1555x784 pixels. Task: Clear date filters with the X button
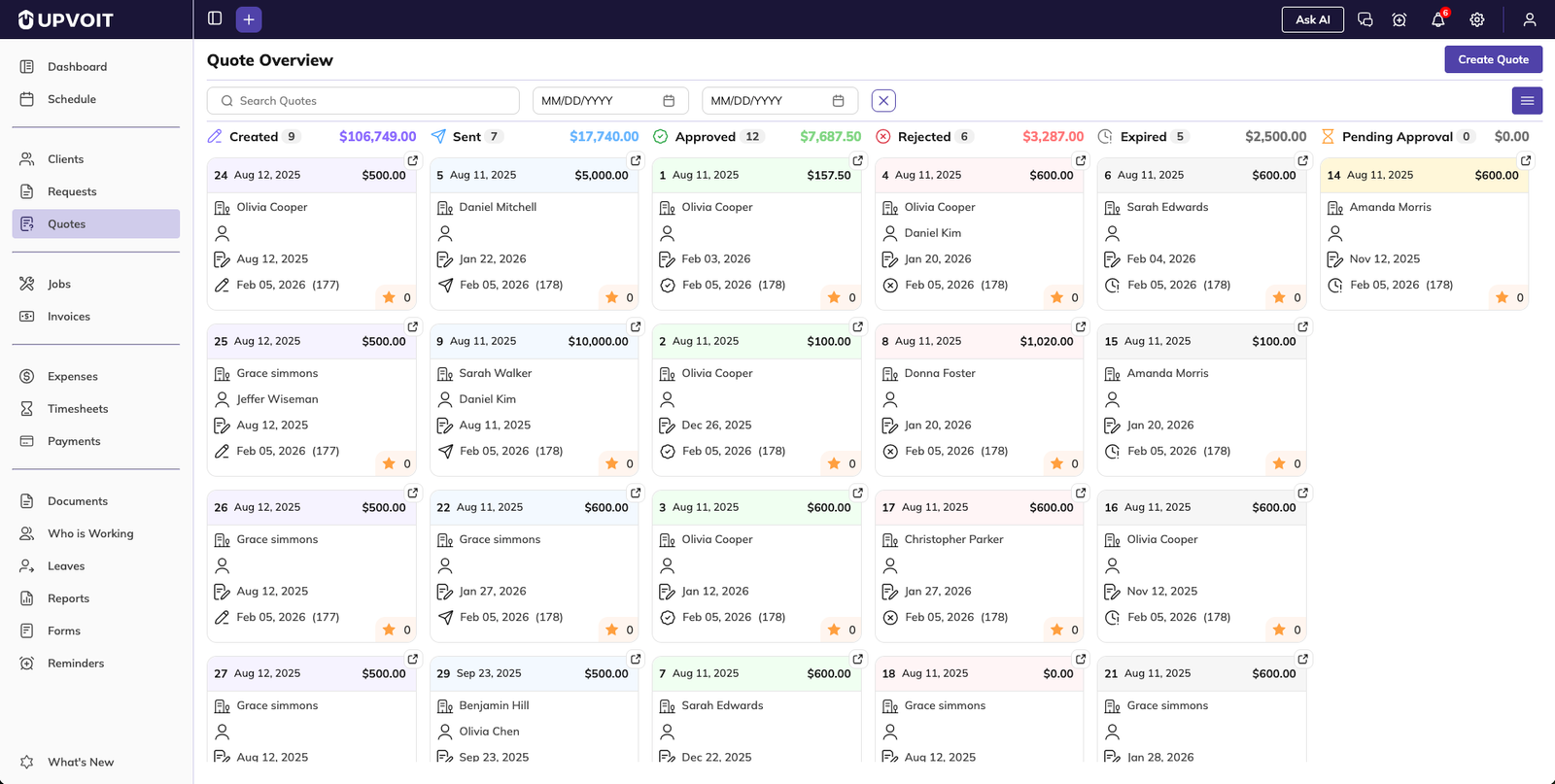(883, 101)
